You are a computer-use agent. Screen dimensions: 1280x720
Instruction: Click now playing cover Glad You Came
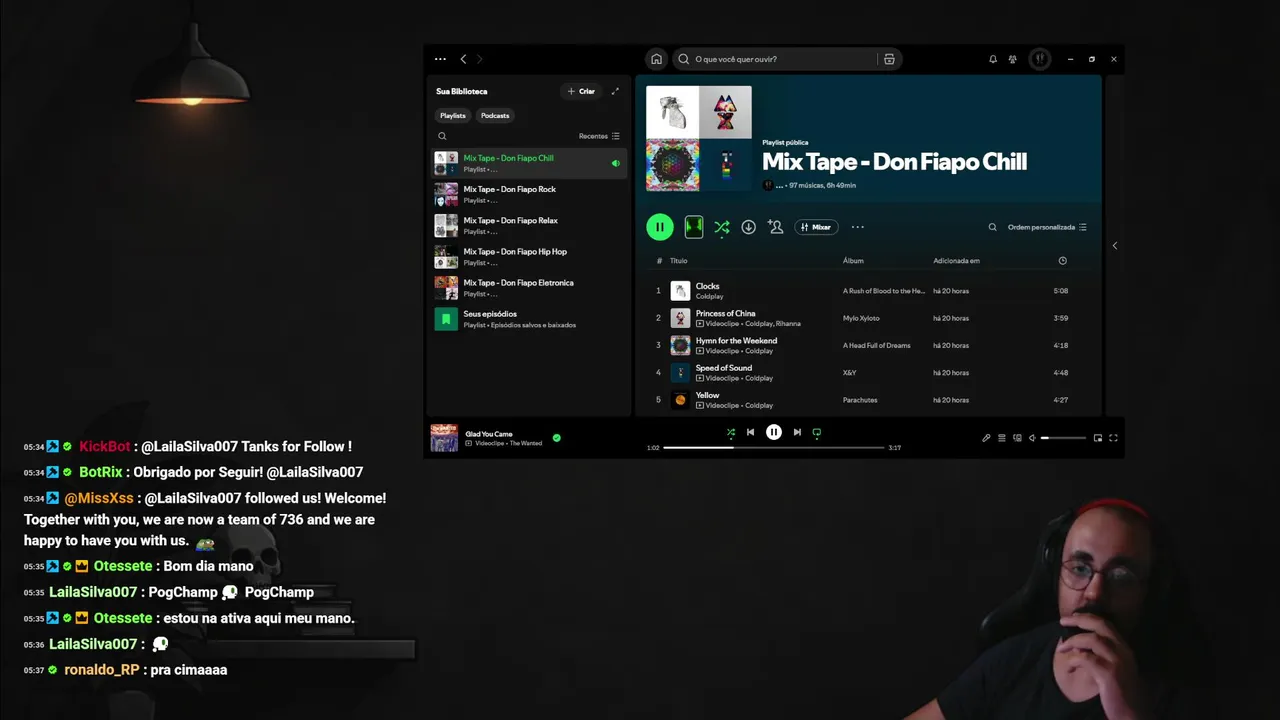click(x=444, y=438)
